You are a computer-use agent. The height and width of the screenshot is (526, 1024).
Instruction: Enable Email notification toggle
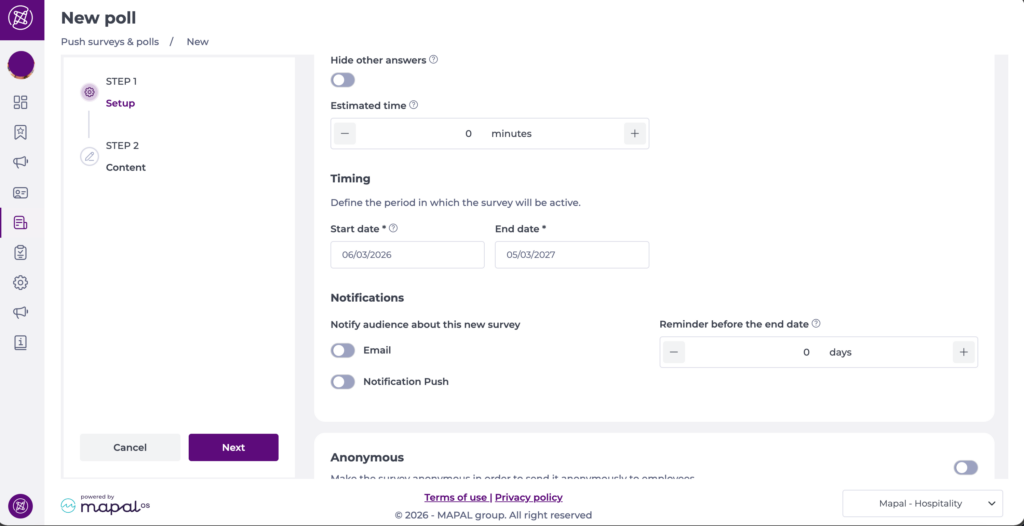343,350
